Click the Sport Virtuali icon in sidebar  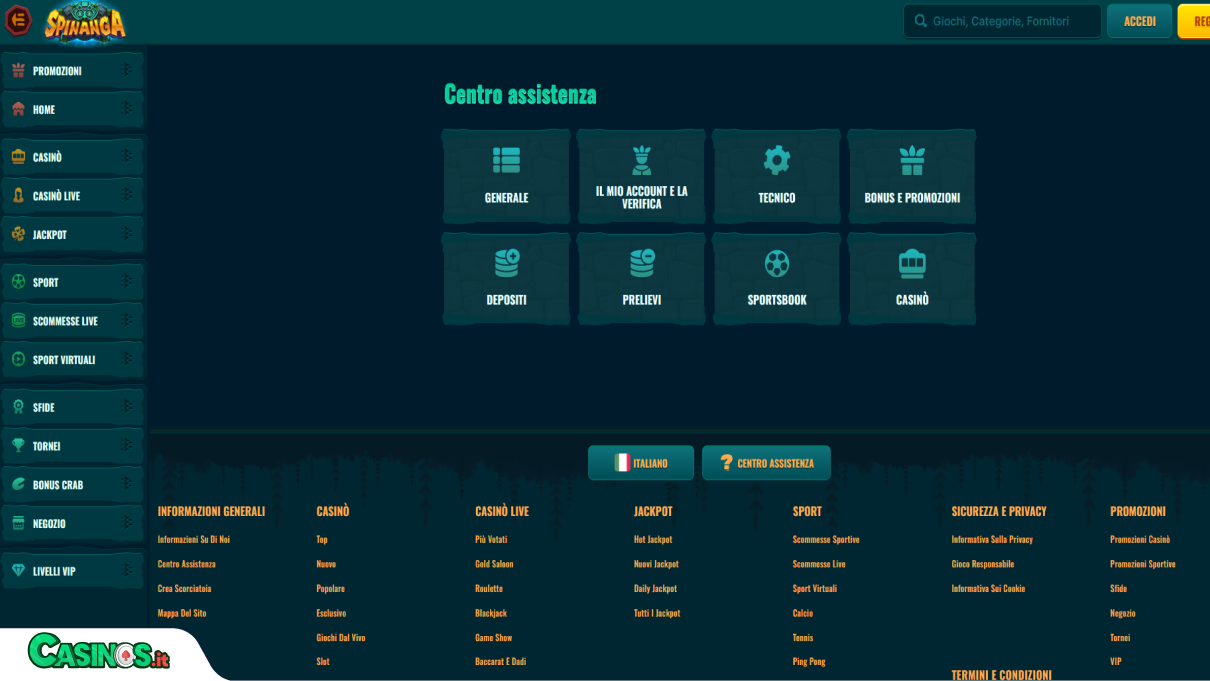(x=18, y=359)
